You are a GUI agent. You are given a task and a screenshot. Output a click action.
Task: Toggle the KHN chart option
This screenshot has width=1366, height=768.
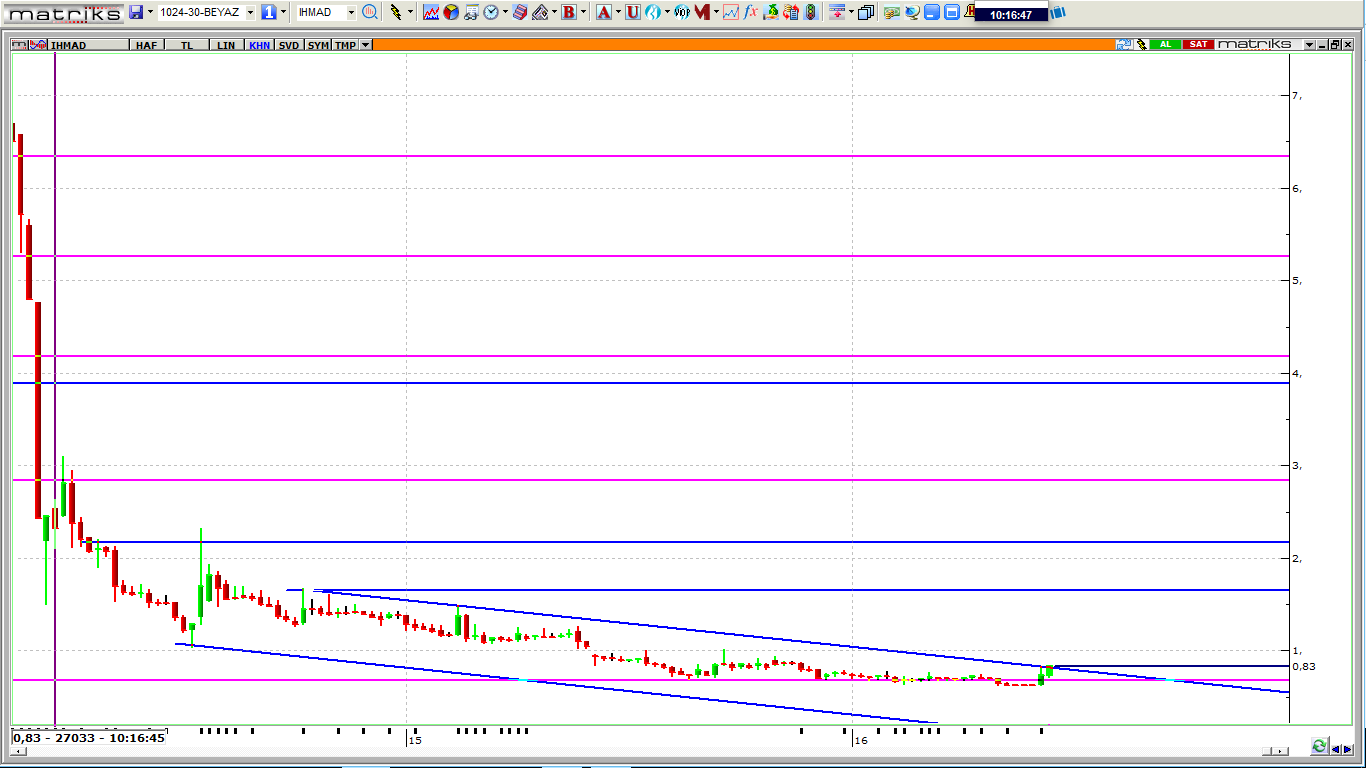tap(259, 45)
